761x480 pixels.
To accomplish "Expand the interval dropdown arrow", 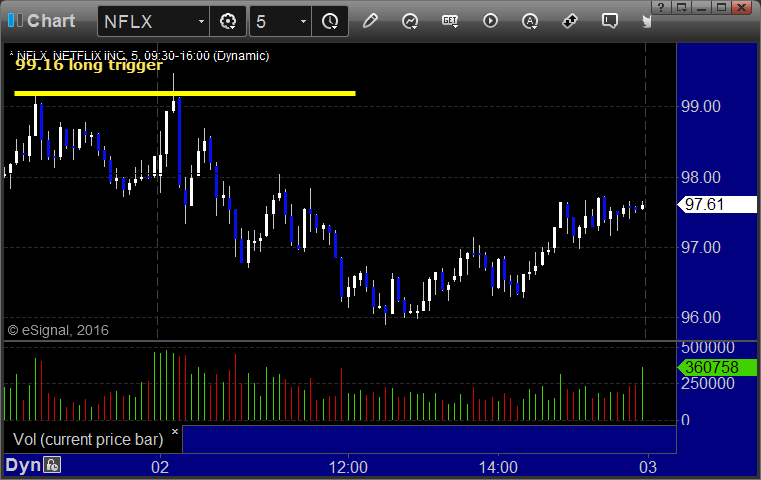I will pyautogui.click(x=303, y=21).
